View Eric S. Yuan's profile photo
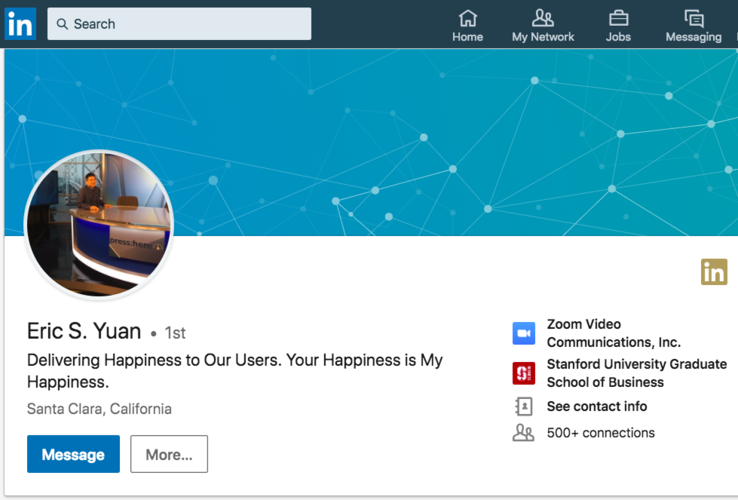The height and width of the screenshot is (500, 738). tap(99, 224)
